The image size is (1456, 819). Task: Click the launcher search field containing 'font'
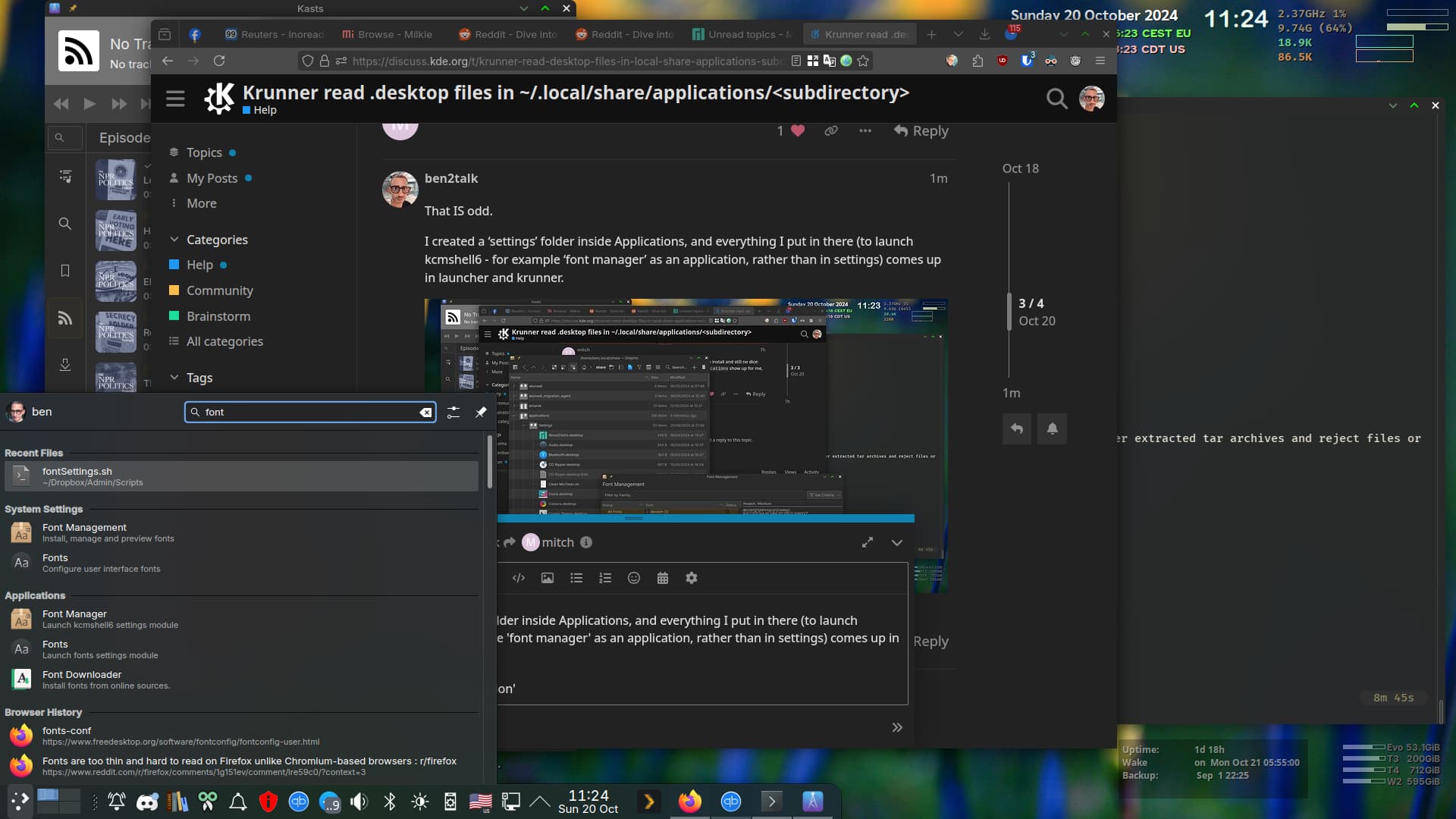pos(310,412)
